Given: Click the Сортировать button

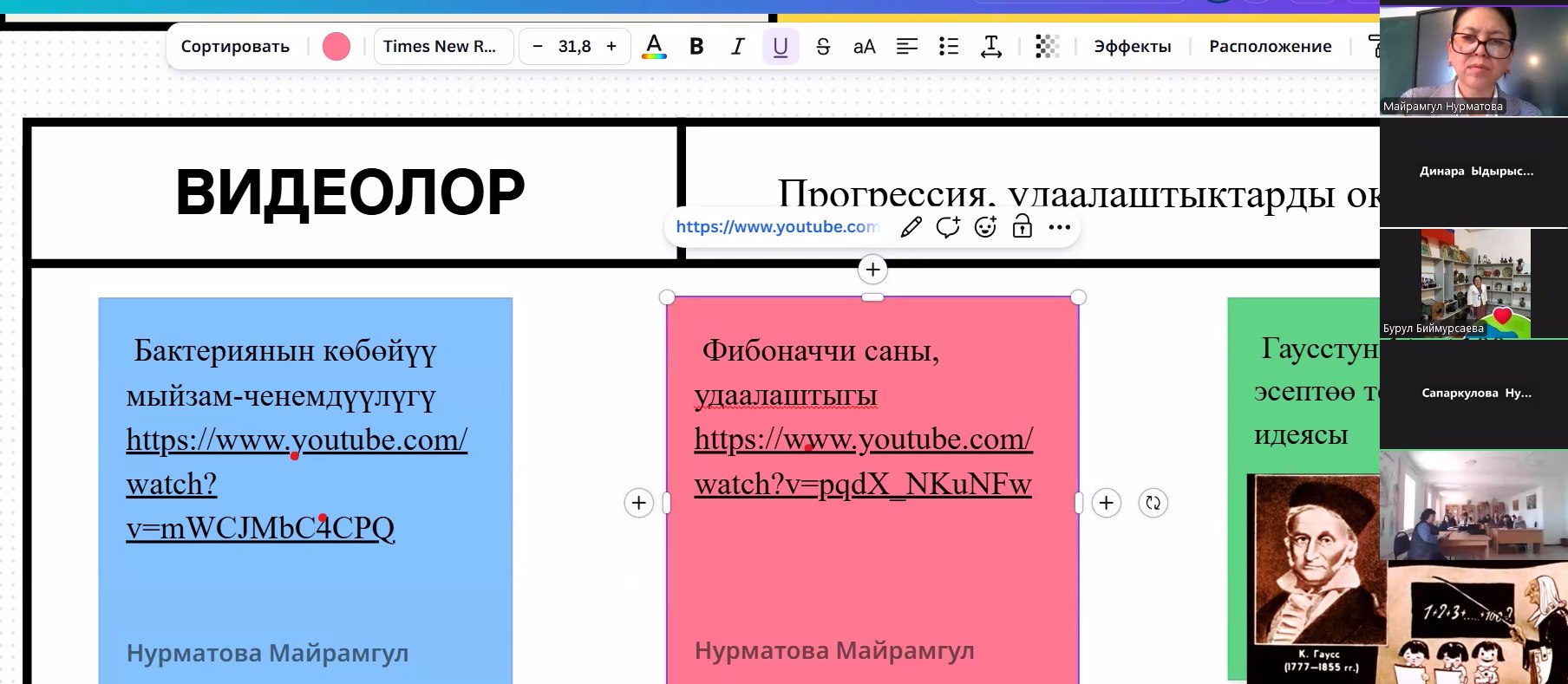Looking at the screenshot, I should [235, 47].
